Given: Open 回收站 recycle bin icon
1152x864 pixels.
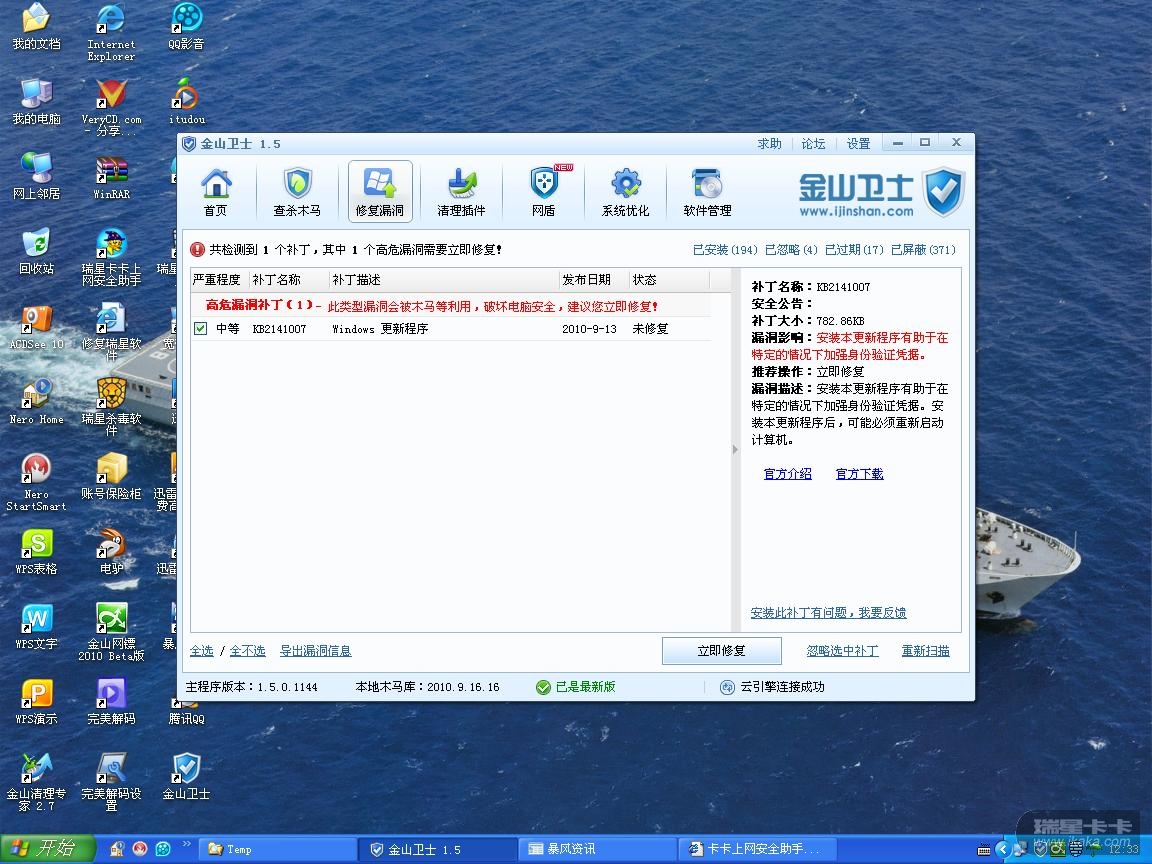Looking at the screenshot, I should click(36, 251).
